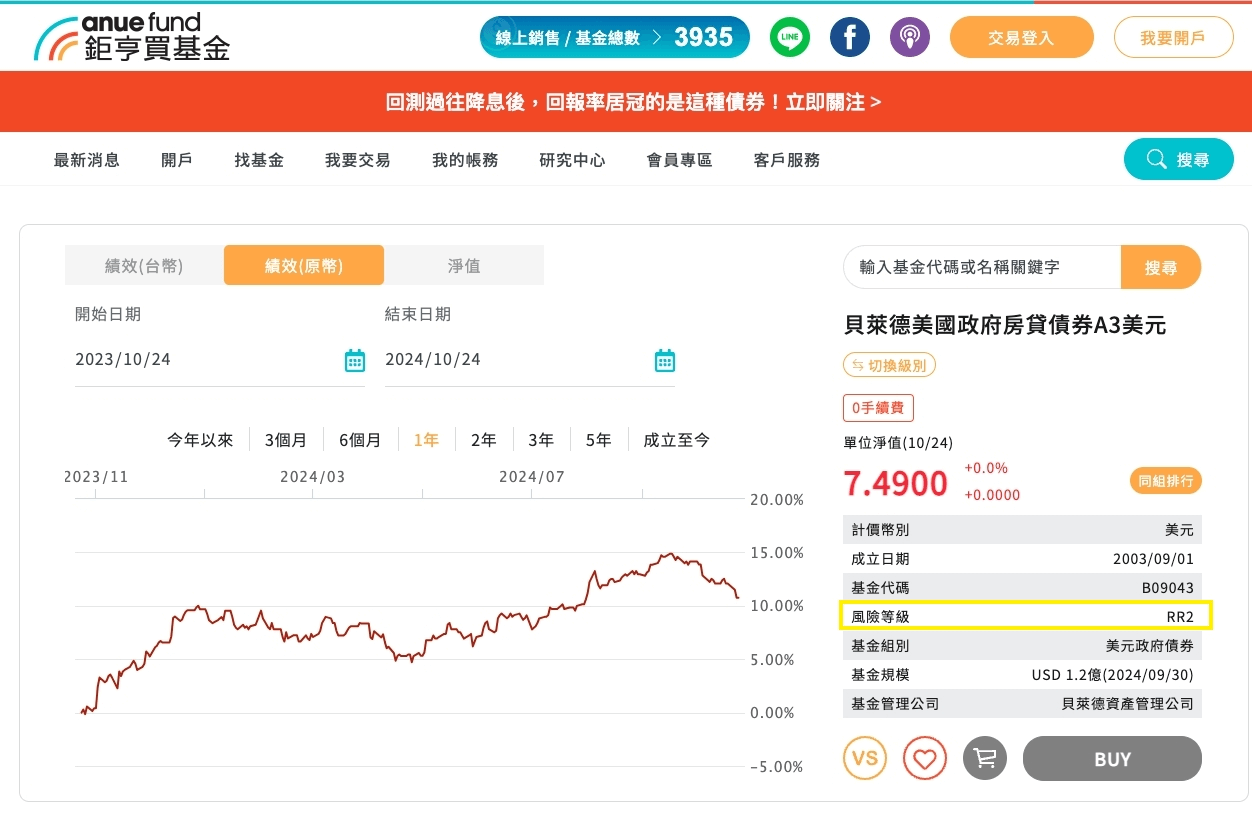The height and width of the screenshot is (816, 1252).
Task: Open 客戶服務 menu
Action: point(787,160)
